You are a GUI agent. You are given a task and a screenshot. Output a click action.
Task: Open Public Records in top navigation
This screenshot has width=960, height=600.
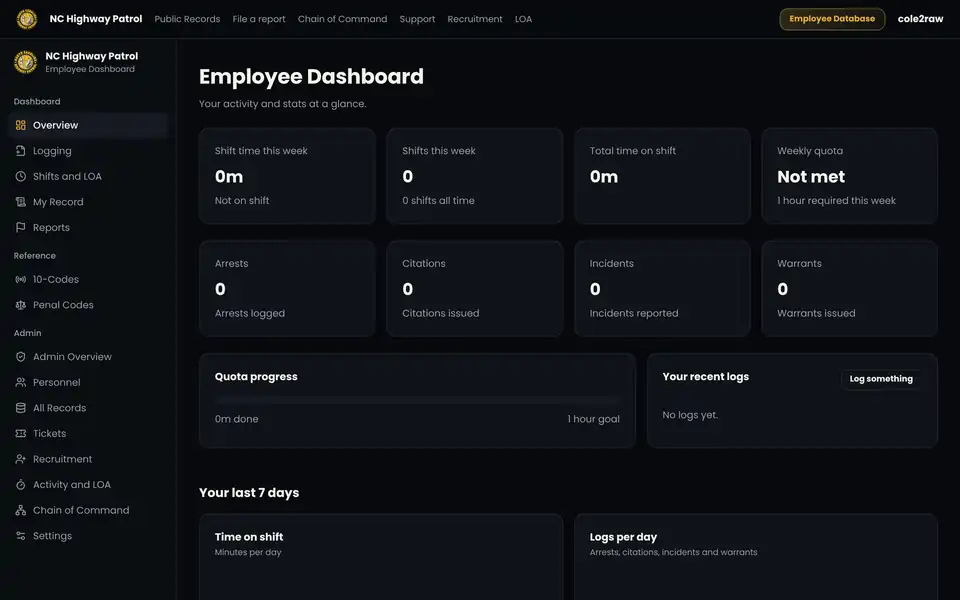(x=187, y=19)
